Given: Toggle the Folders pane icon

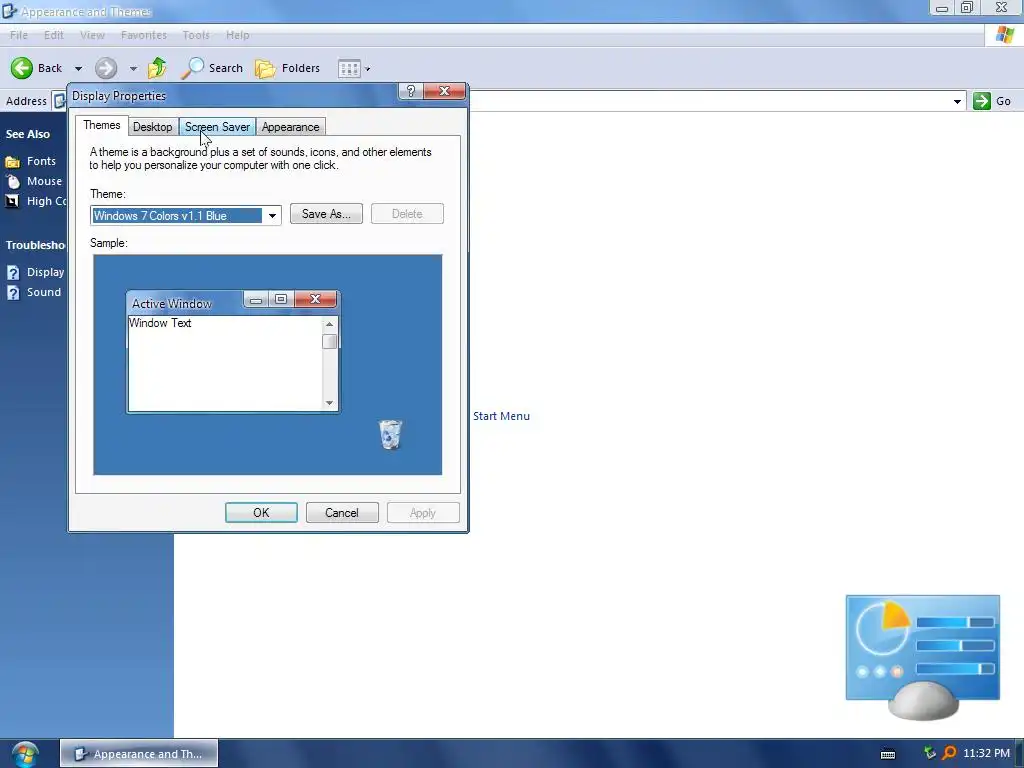Looking at the screenshot, I should pos(265,68).
